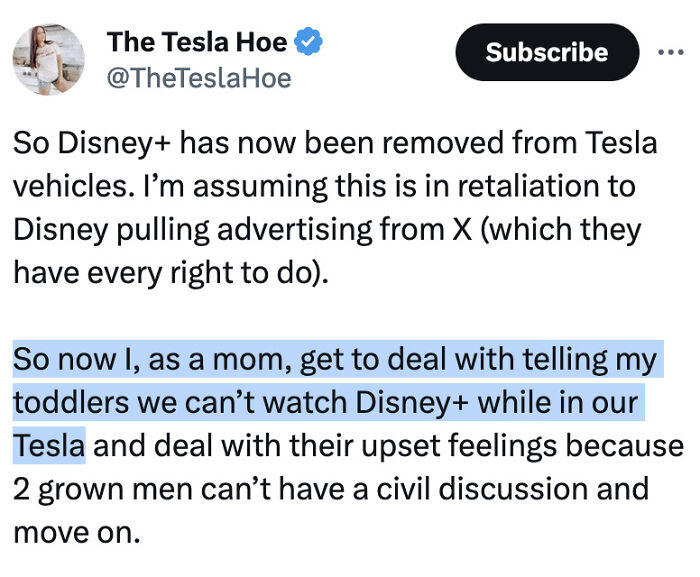The image size is (700, 577).
Task: Click the highlighted line starting with 'toddlers'
Action: [x=325, y=401]
